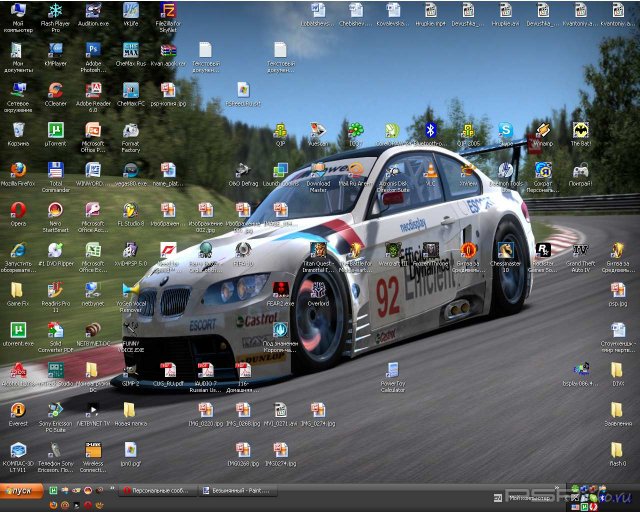Switch to the Paint taskbar window
The height and width of the screenshot is (512, 640).
(237, 490)
